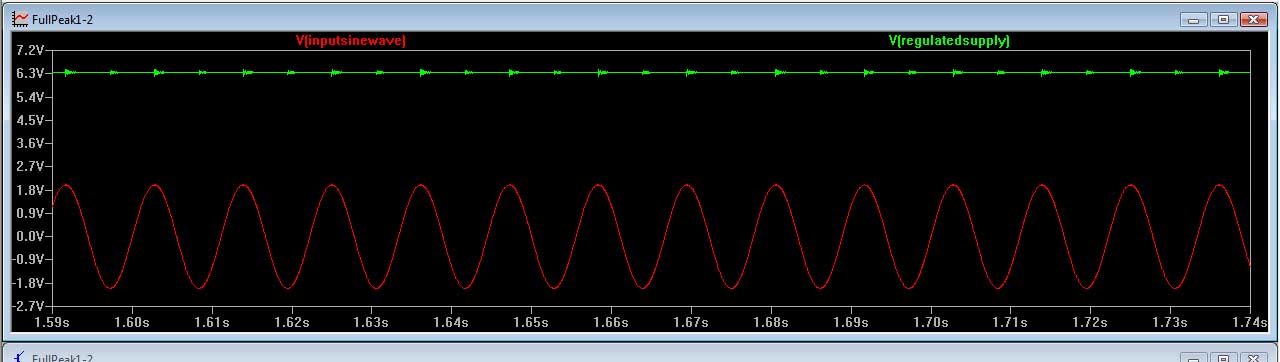Maximize the FullPeak1-2 plot window
This screenshot has height=362, width=1280.
tap(1222, 19)
